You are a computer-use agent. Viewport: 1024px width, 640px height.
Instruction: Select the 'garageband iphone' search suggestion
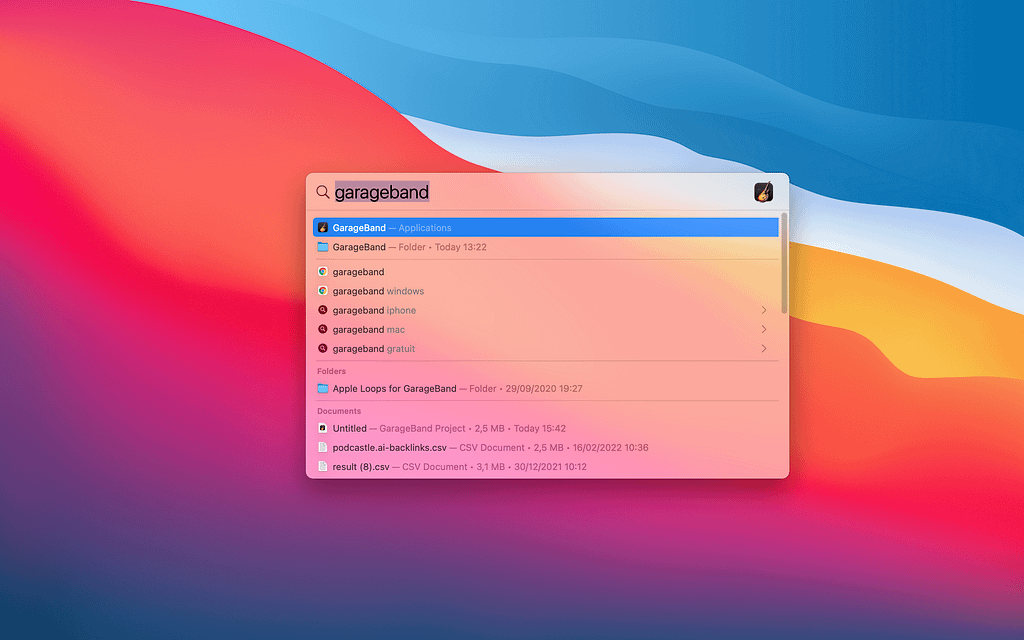pos(546,310)
